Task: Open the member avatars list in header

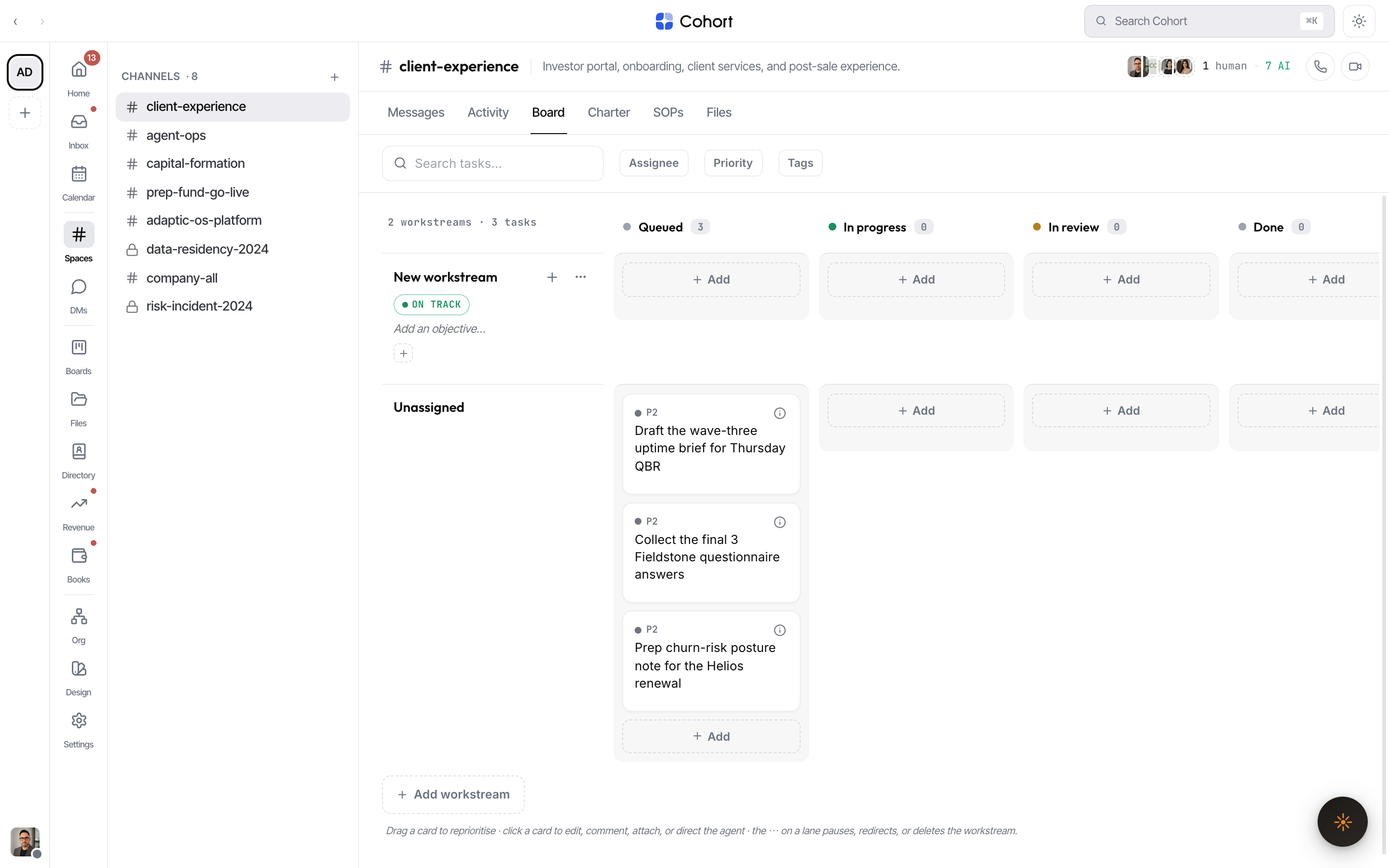Action: (1160, 67)
